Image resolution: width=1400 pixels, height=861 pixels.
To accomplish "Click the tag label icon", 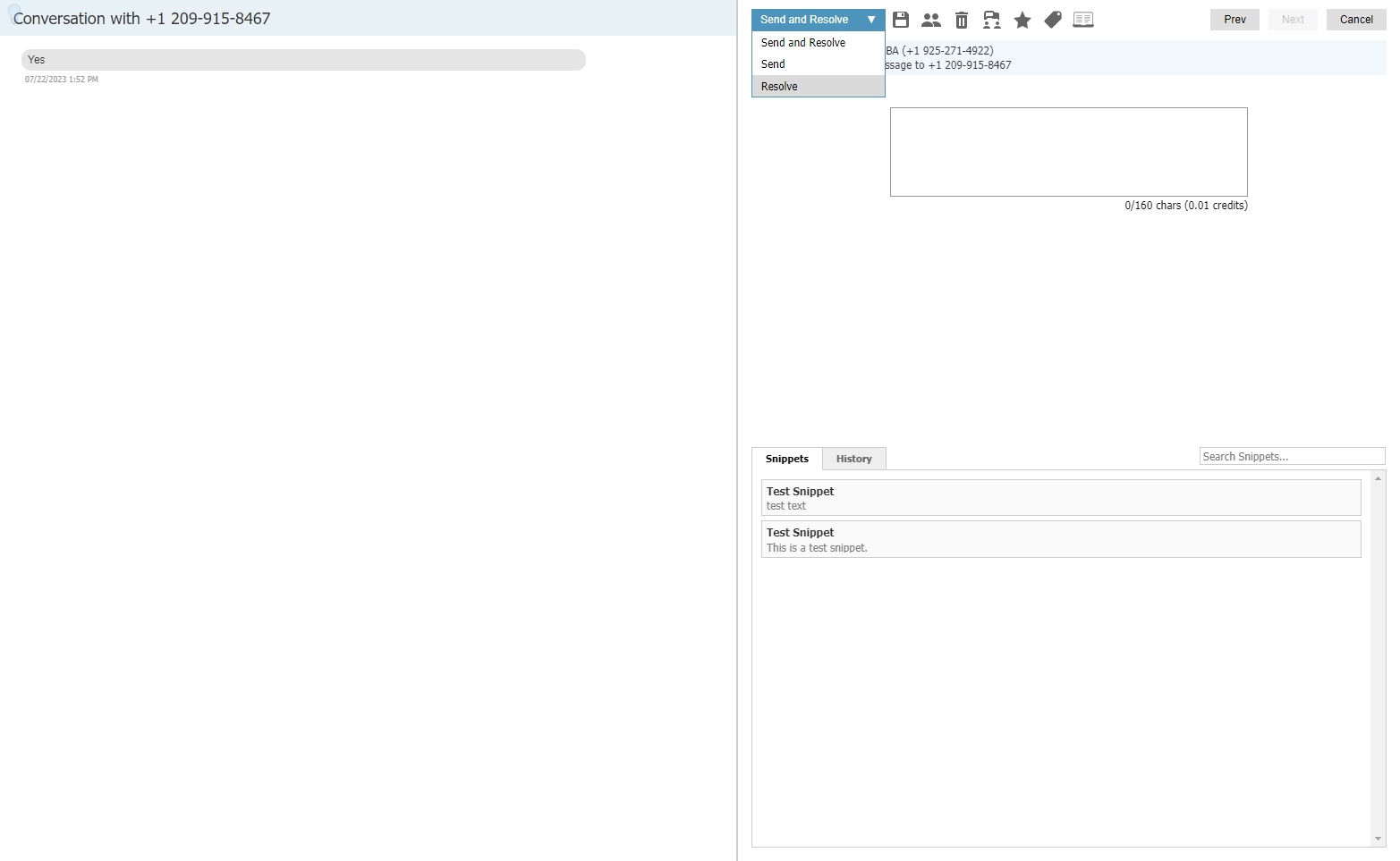I will click(x=1053, y=20).
